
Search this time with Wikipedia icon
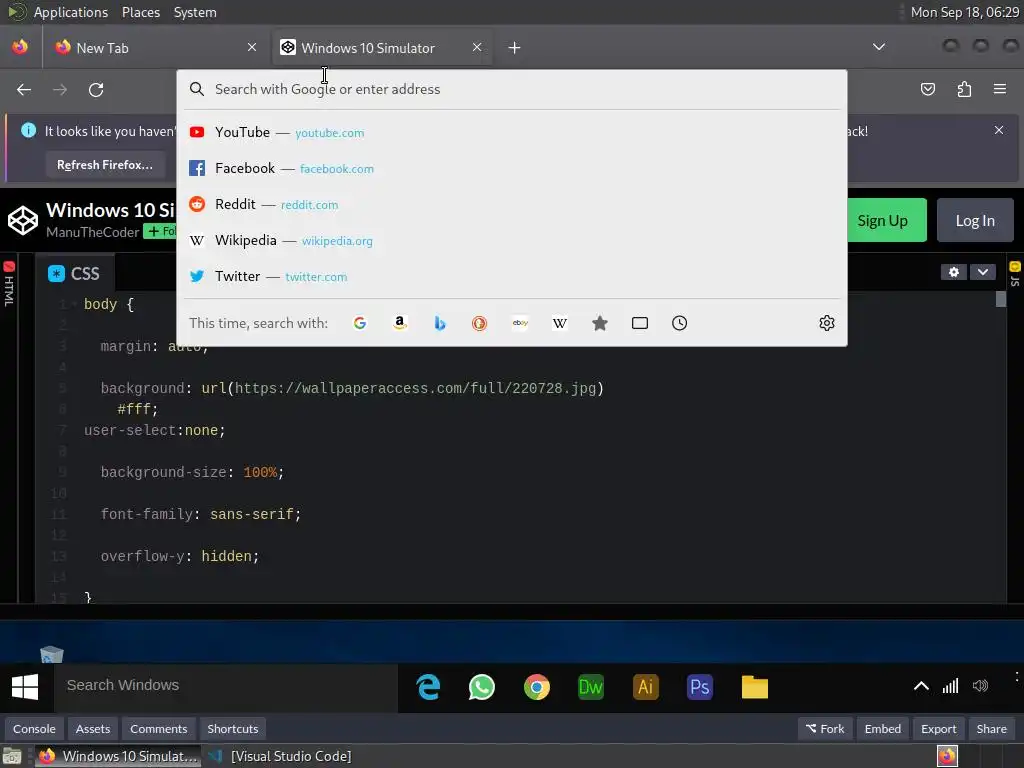coord(560,323)
